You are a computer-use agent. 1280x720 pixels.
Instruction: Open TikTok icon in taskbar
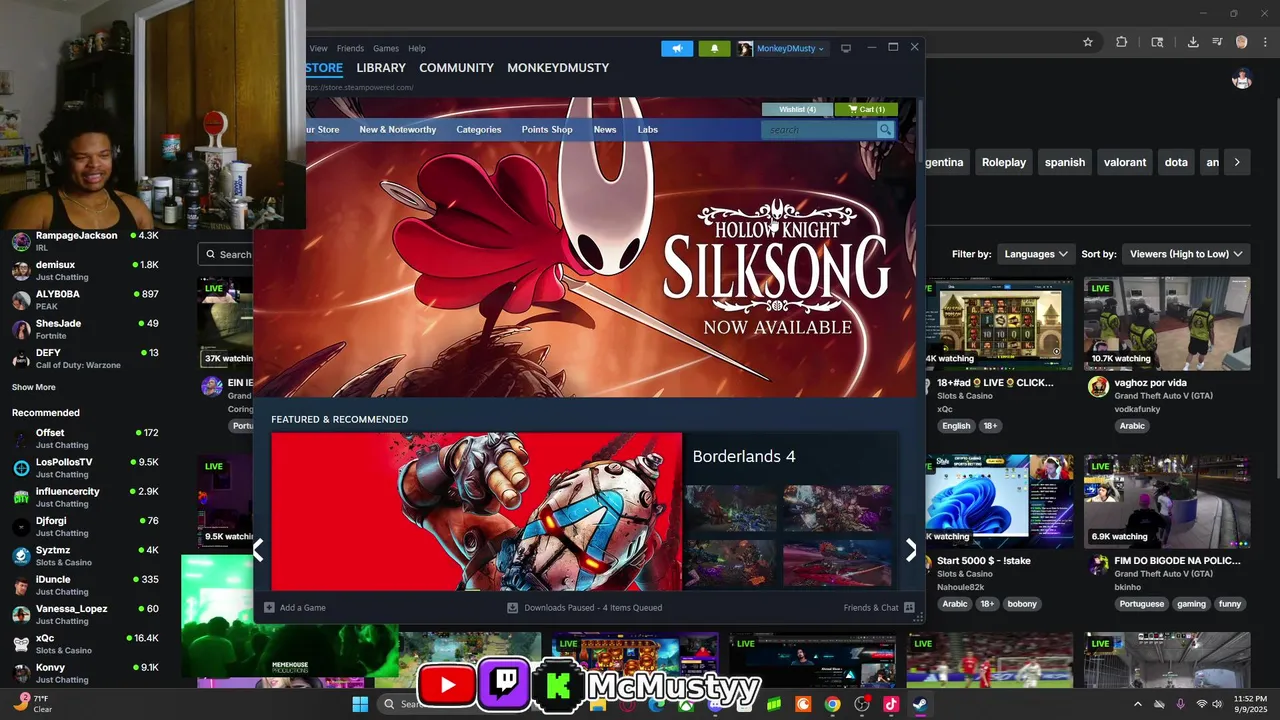890,704
